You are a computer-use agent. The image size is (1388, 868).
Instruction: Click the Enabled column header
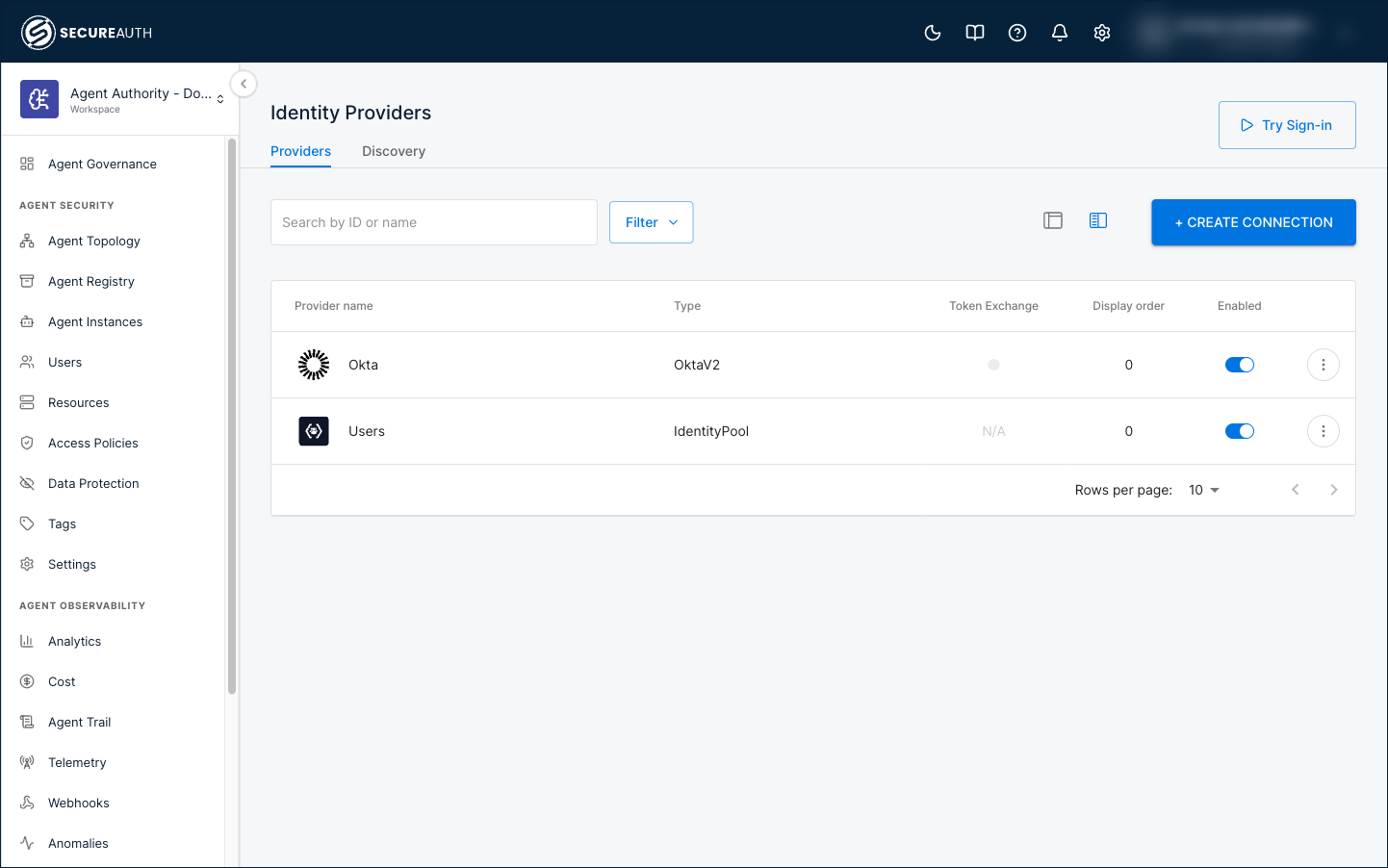tap(1239, 306)
